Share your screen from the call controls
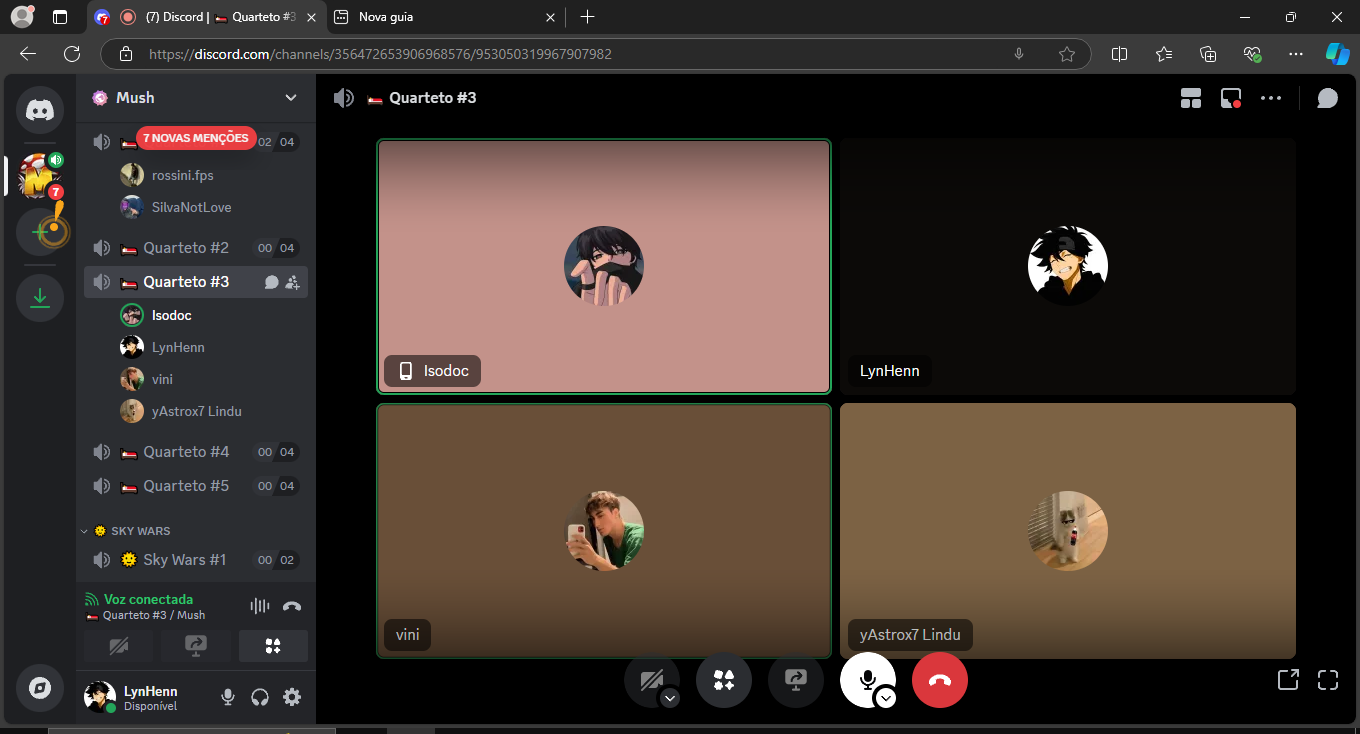Screen dimensions: 1360x734 pyautogui.click(x=796, y=680)
